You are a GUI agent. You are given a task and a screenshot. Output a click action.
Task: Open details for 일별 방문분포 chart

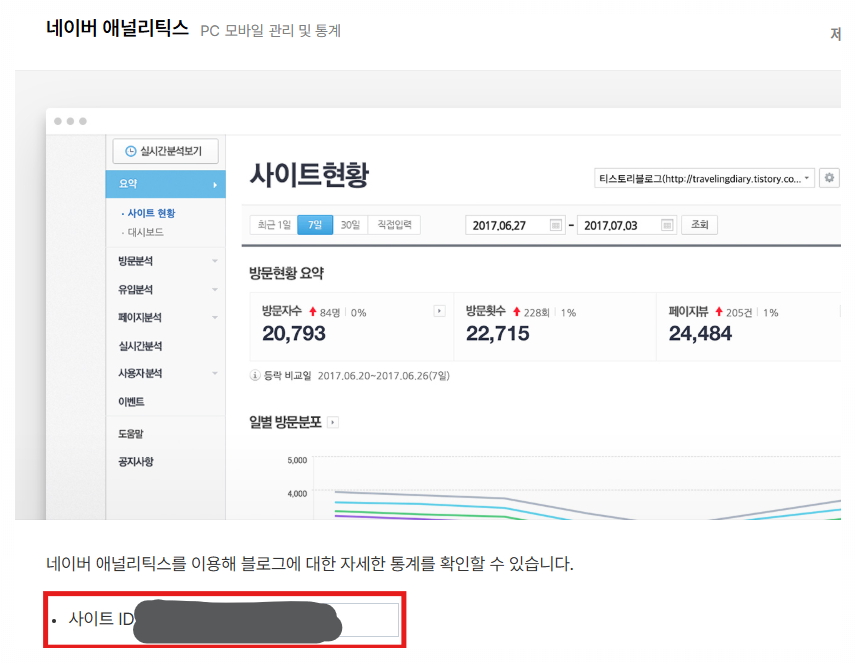[333, 421]
